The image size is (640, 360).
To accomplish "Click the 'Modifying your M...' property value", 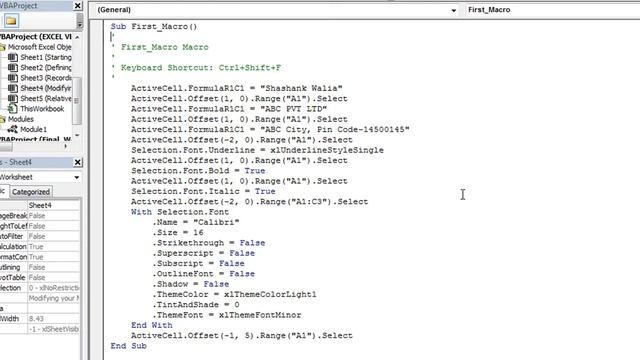I will [53, 298].
